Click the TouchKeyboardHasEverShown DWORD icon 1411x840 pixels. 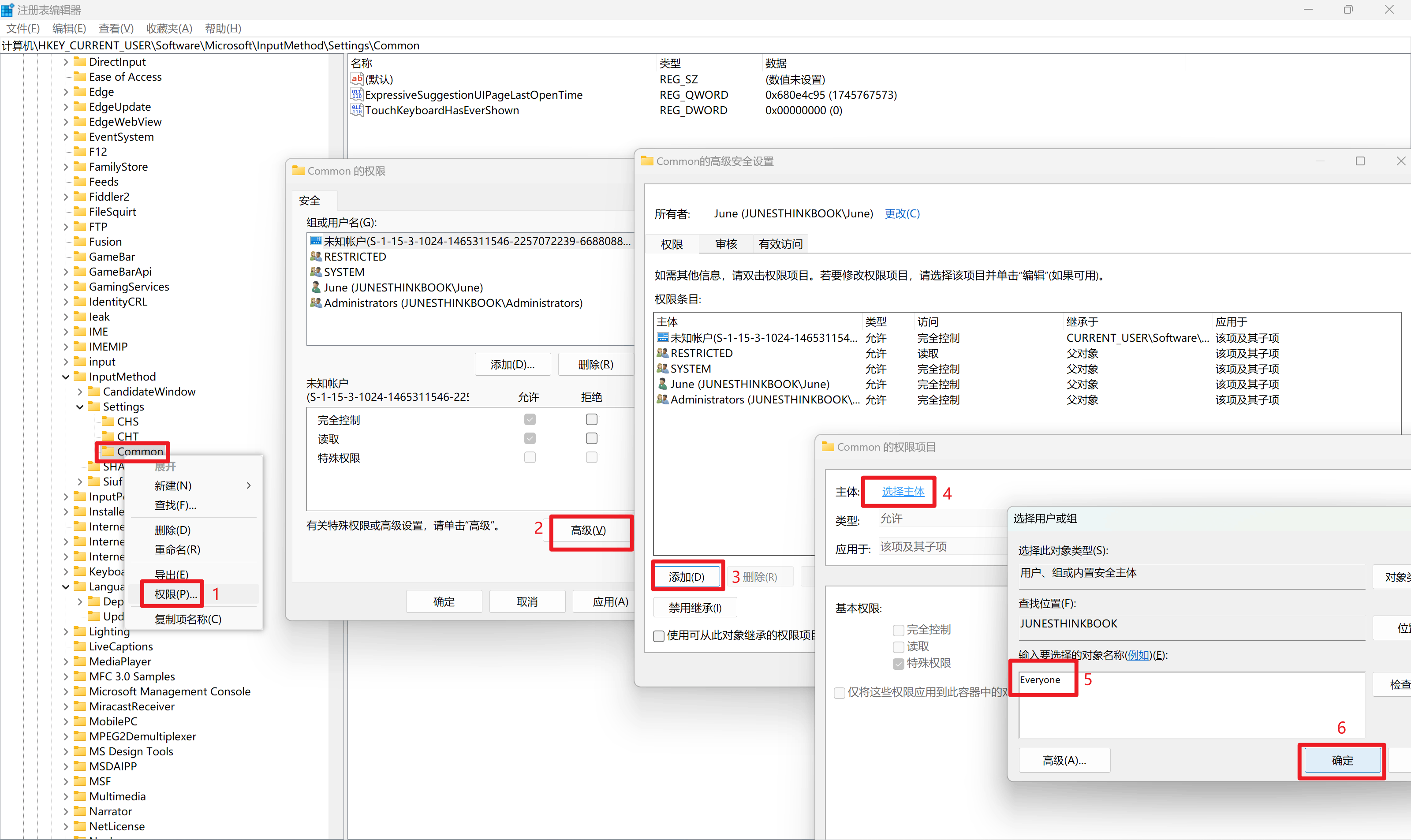click(357, 110)
